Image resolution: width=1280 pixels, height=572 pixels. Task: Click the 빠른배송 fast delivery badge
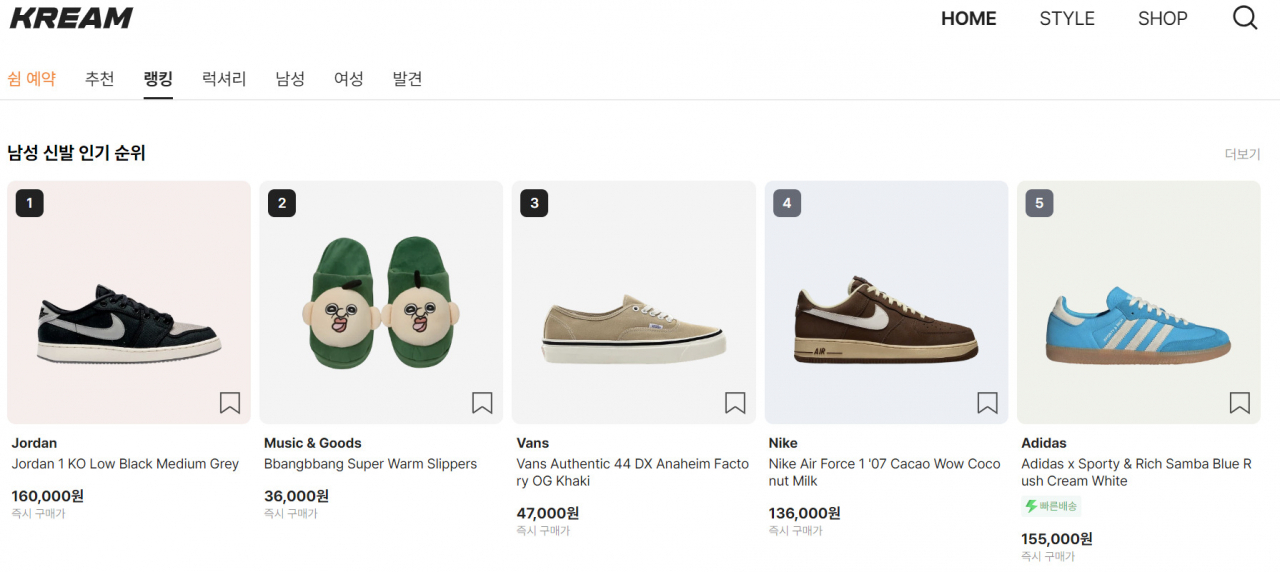1051,506
